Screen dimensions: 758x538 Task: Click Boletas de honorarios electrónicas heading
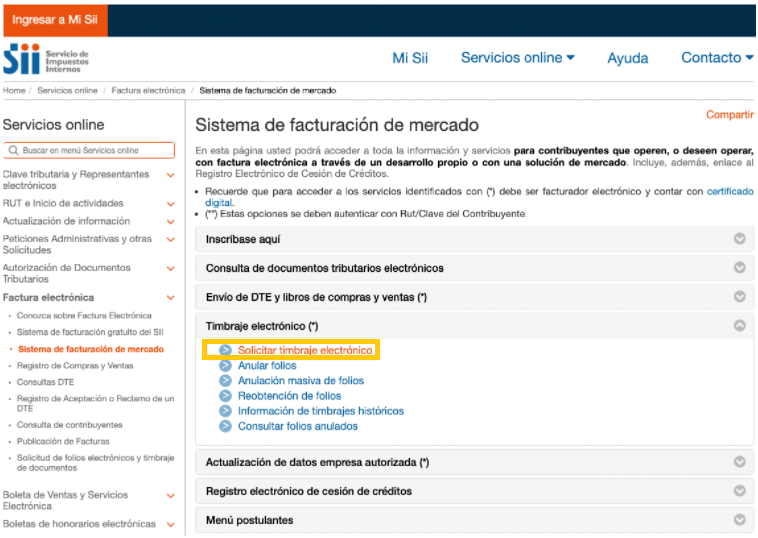click(x=79, y=524)
